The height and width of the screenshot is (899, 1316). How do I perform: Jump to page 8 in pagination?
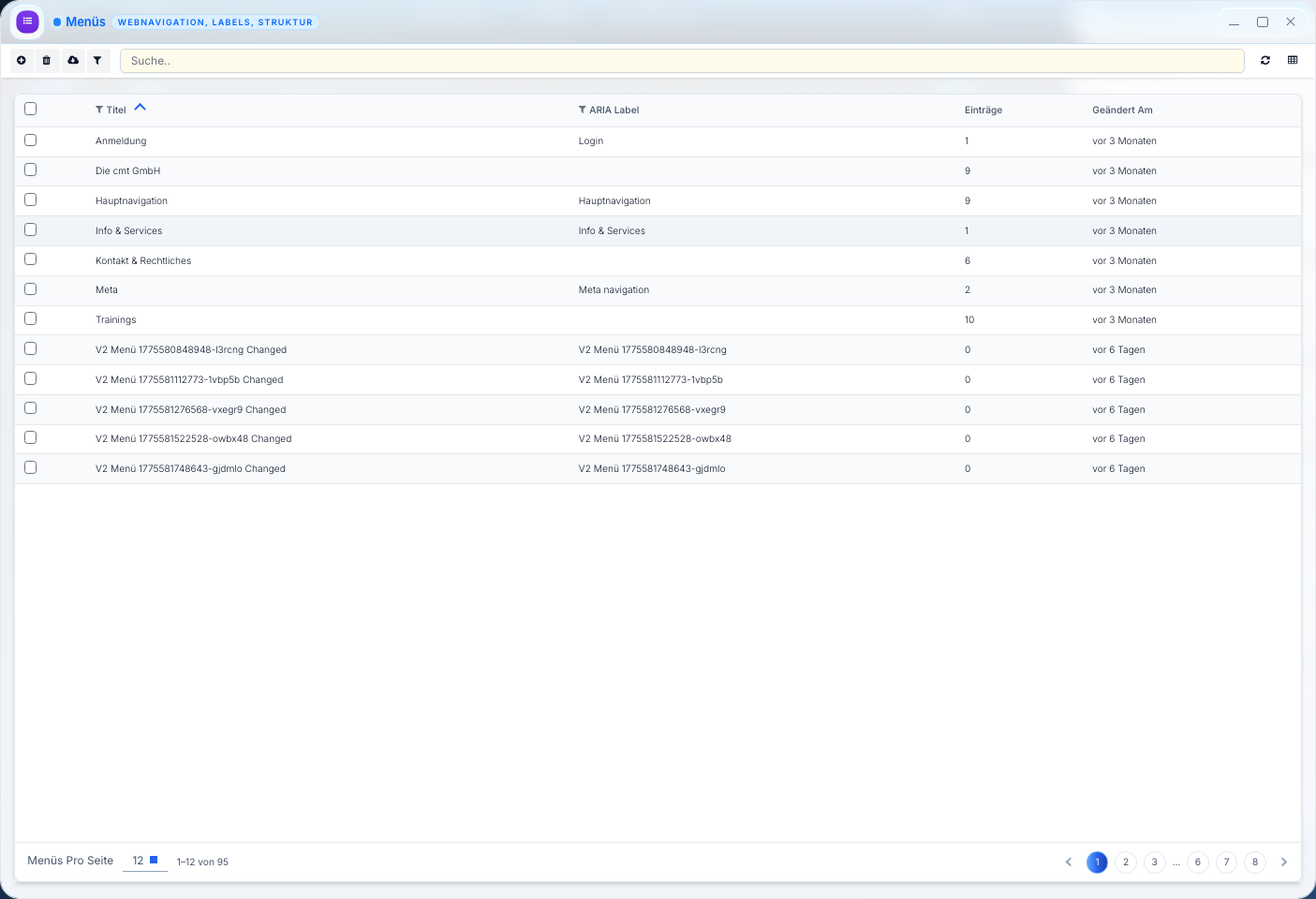1255,862
